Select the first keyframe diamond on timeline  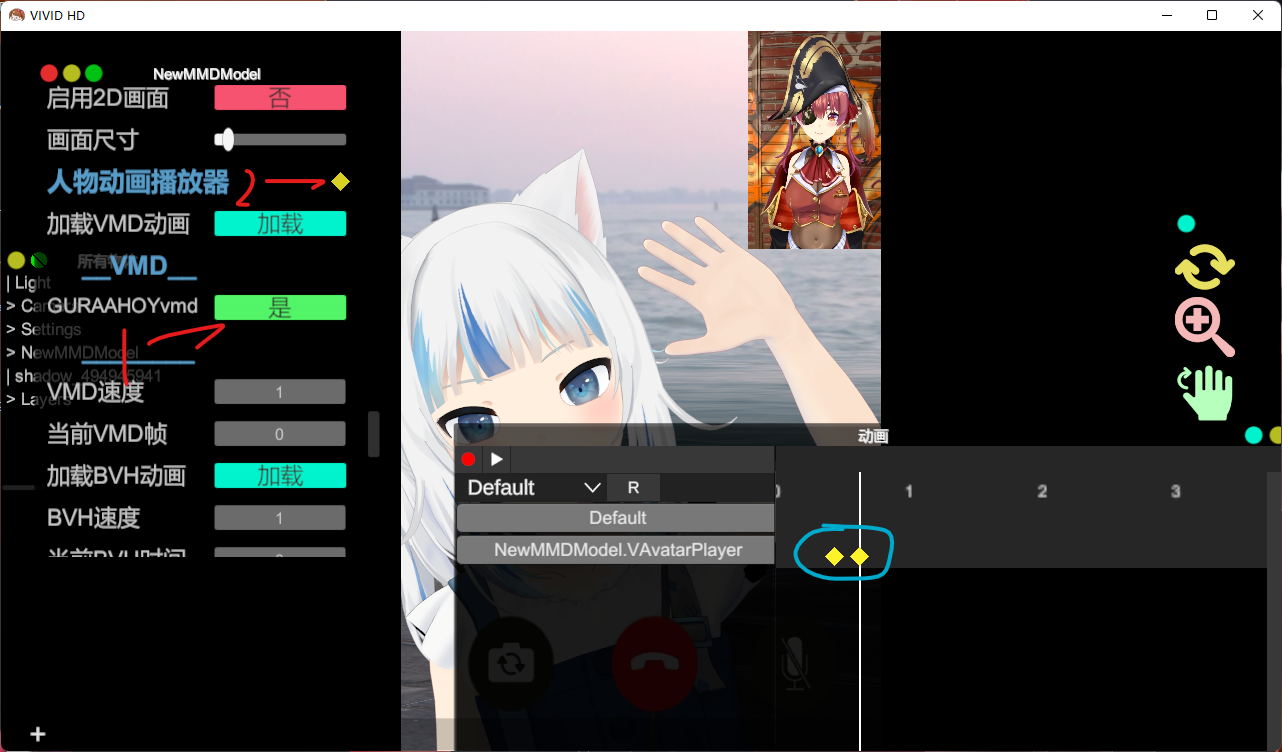point(834,556)
